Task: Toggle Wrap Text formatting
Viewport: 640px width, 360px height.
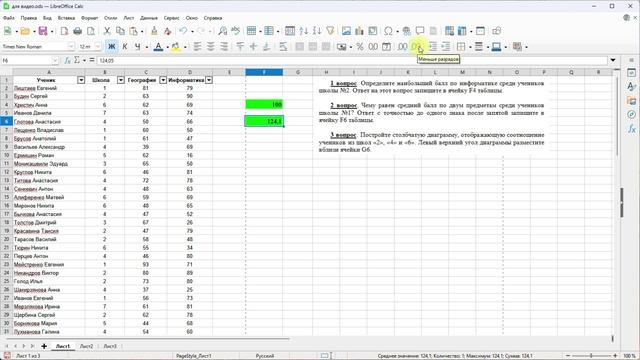Action: 283,47
